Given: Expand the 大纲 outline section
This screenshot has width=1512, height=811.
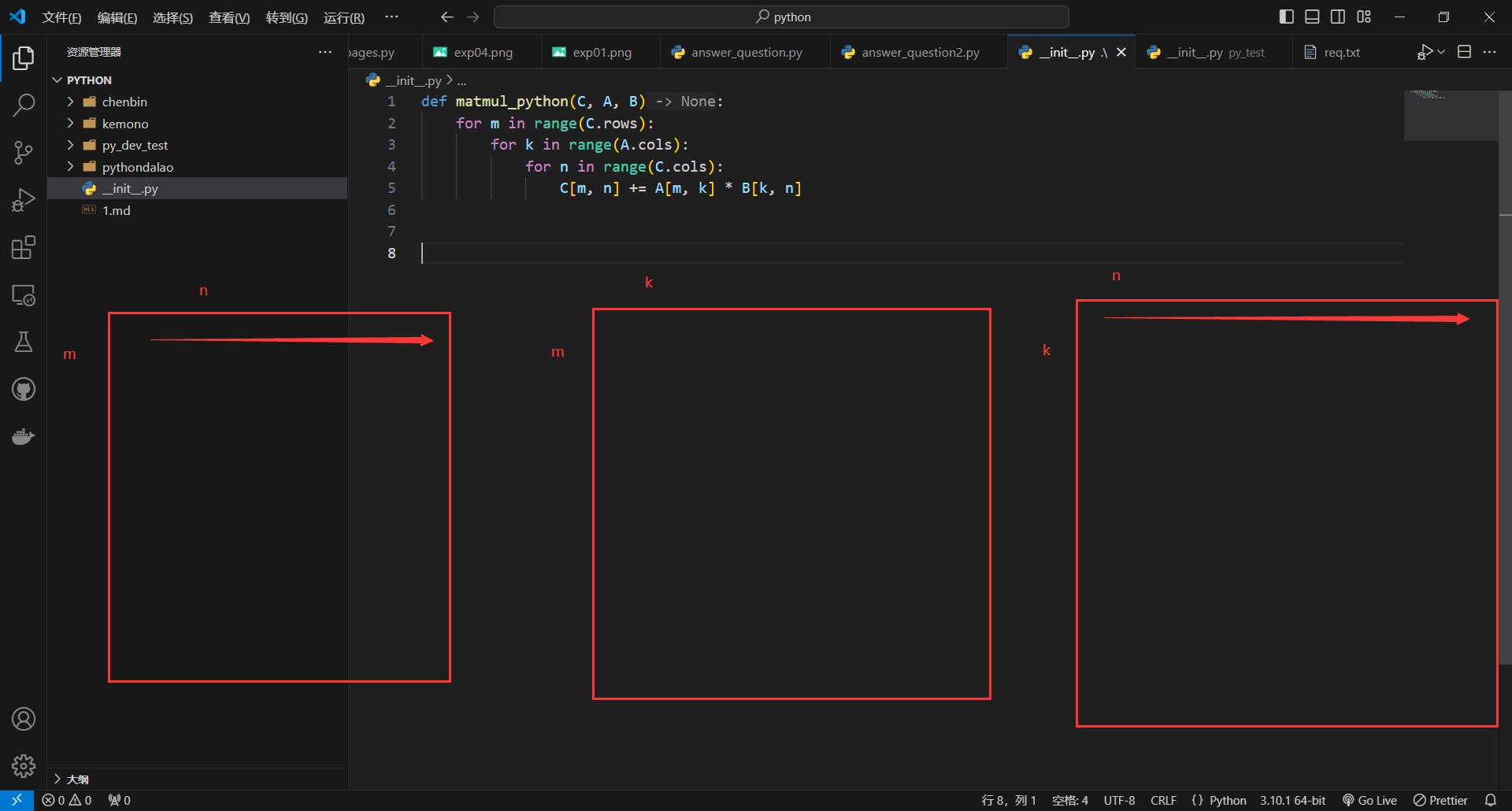Looking at the screenshot, I should pyautogui.click(x=77, y=779).
